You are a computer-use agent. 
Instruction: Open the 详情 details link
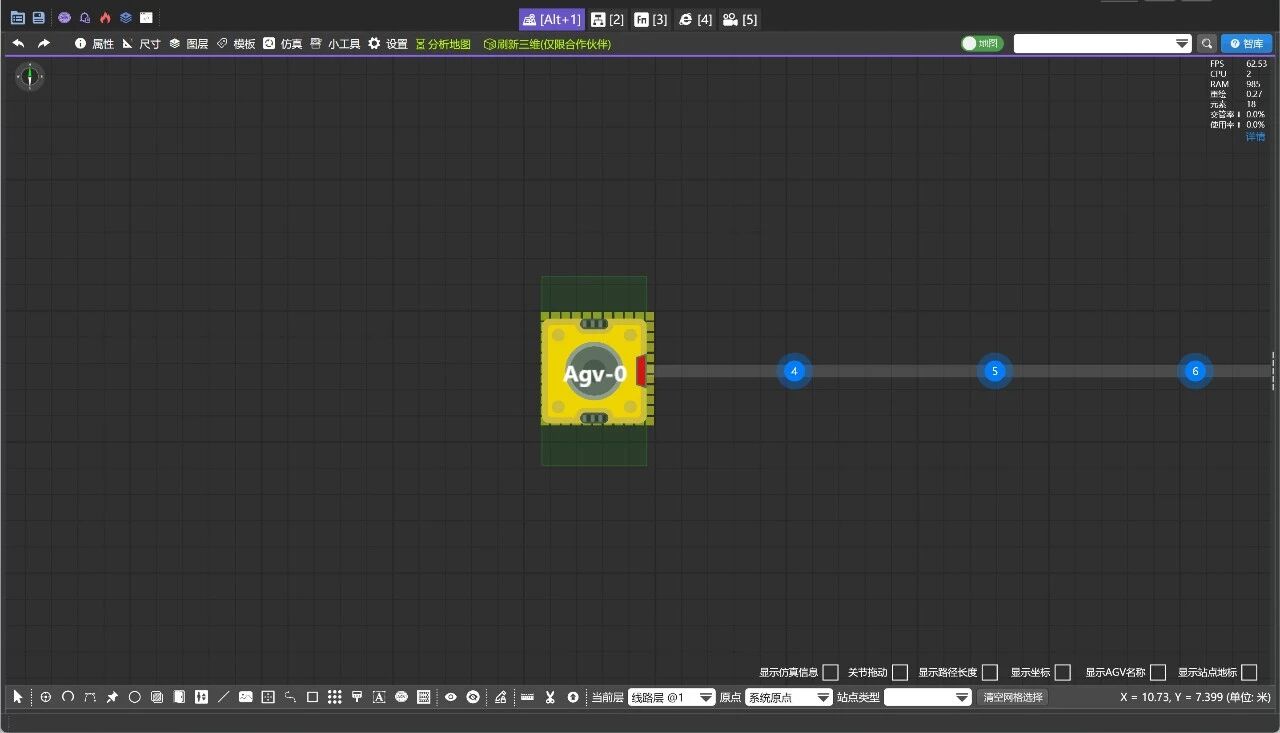1255,136
